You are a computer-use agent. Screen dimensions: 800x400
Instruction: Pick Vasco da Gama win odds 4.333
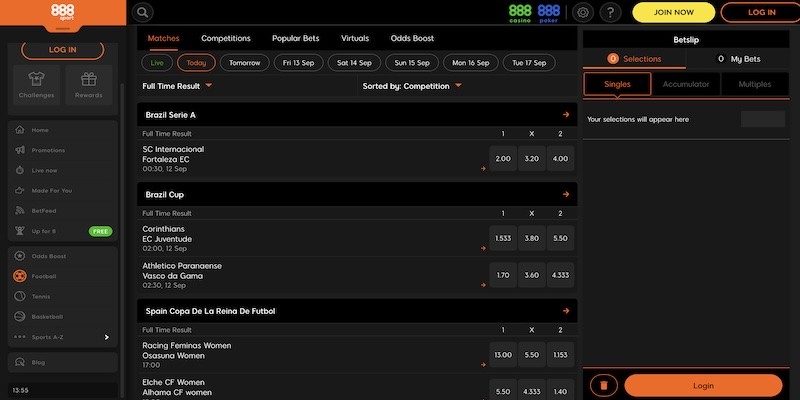pos(560,275)
